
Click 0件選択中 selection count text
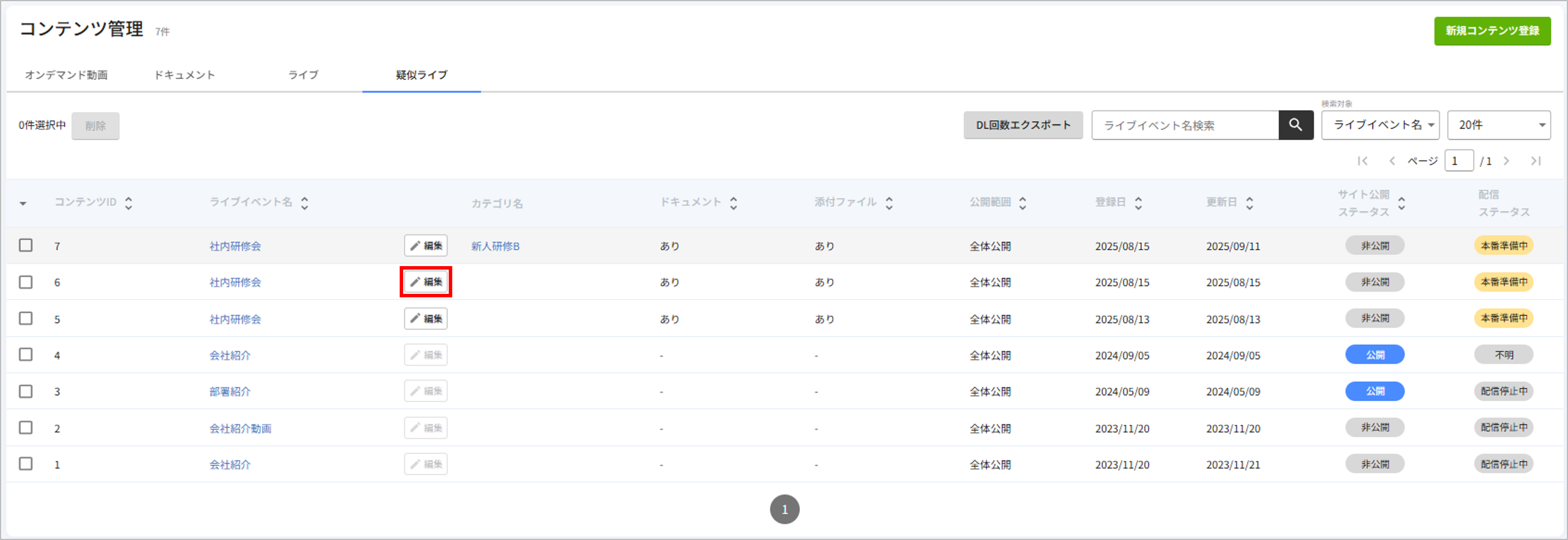click(42, 125)
